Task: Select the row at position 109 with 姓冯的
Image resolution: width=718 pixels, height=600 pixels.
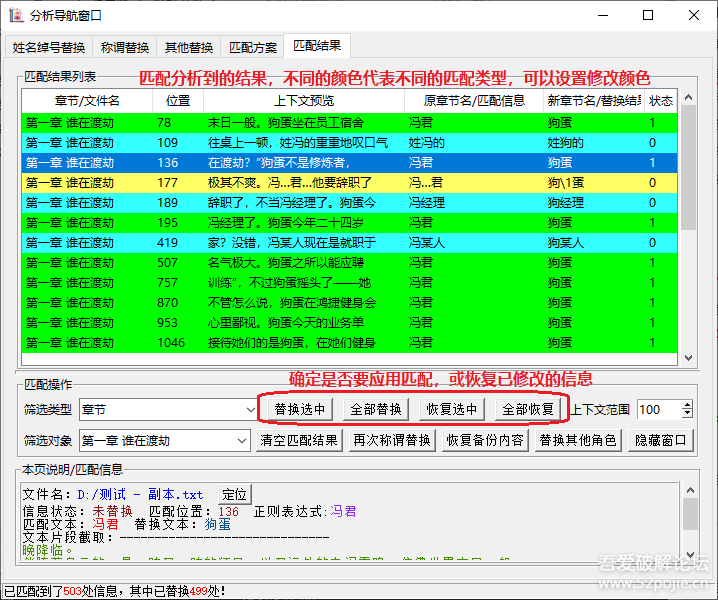Action: click(349, 143)
